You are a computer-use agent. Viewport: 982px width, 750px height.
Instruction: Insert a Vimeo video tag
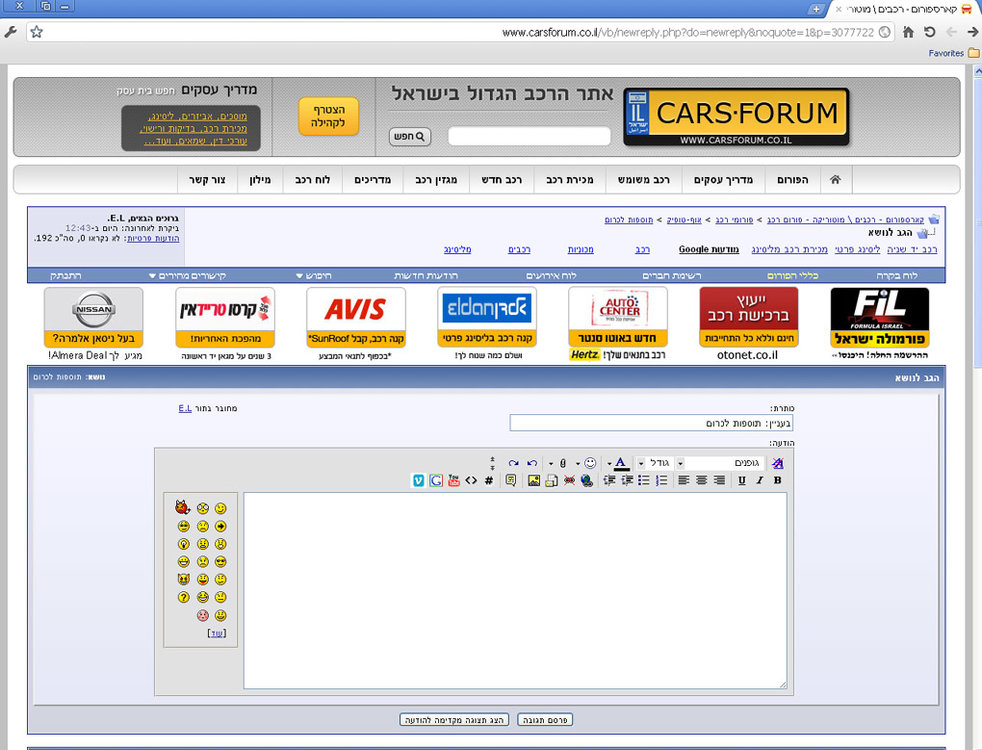point(418,480)
